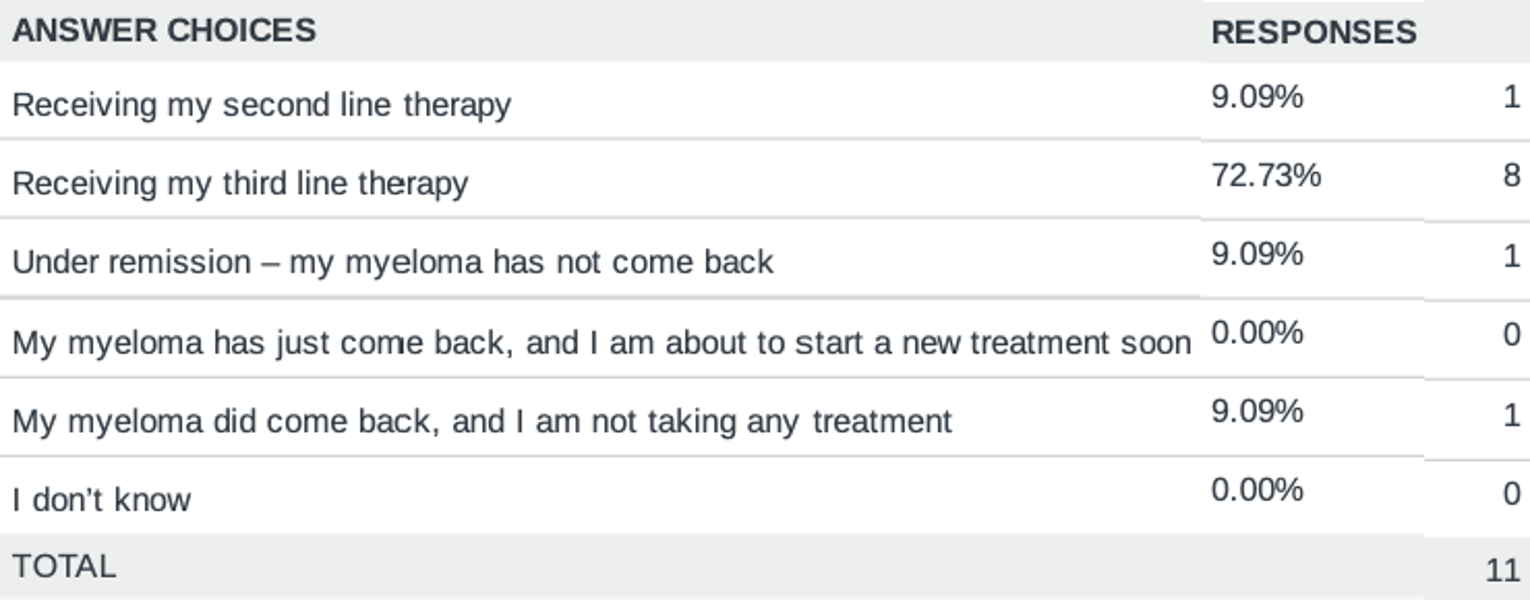Select the 'not taking any treatment' answer text
1530x600 pixels.
(481, 421)
